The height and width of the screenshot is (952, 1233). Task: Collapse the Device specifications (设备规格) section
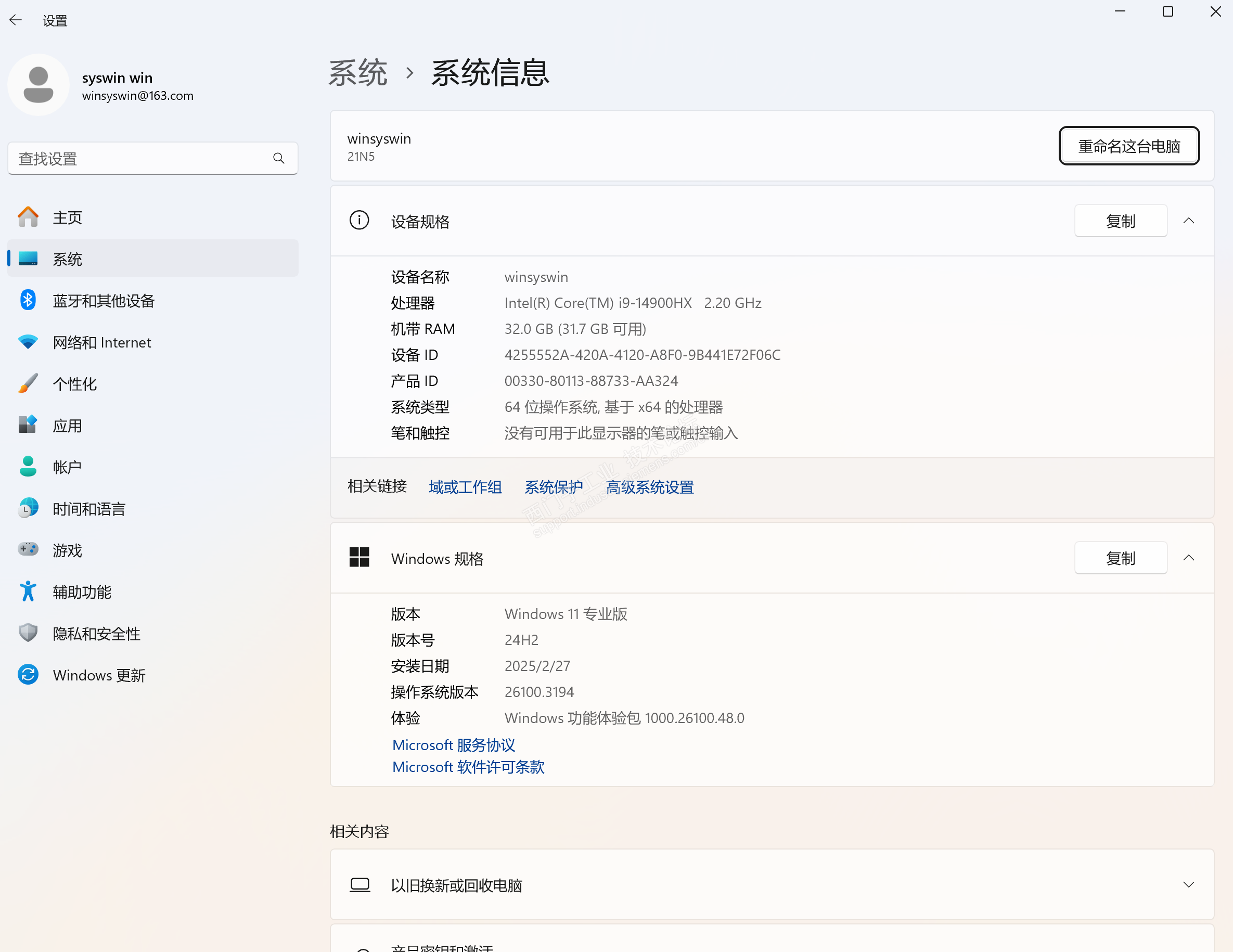coord(1188,221)
